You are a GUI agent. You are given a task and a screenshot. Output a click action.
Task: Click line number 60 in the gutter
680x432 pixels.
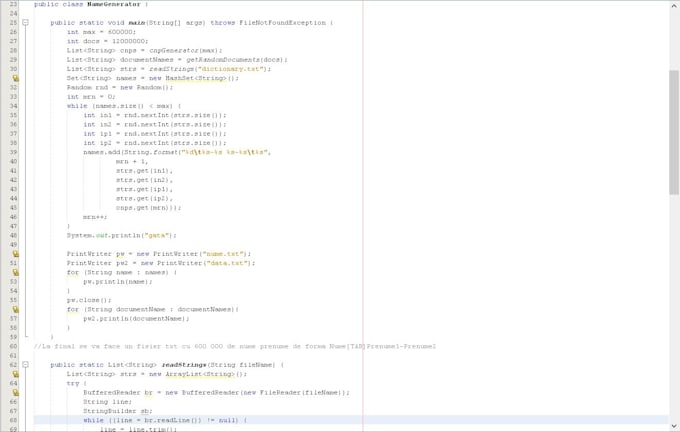(13, 347)
